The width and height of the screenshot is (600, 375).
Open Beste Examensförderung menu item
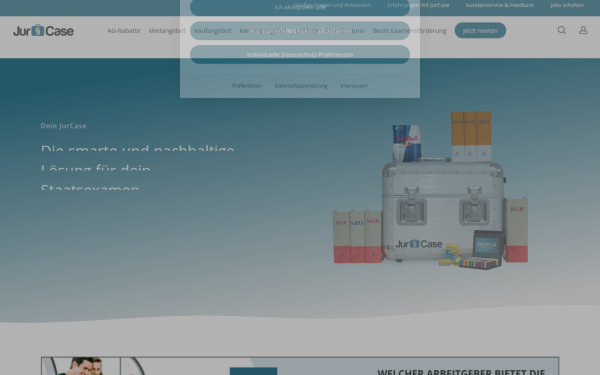click(409, 31)
